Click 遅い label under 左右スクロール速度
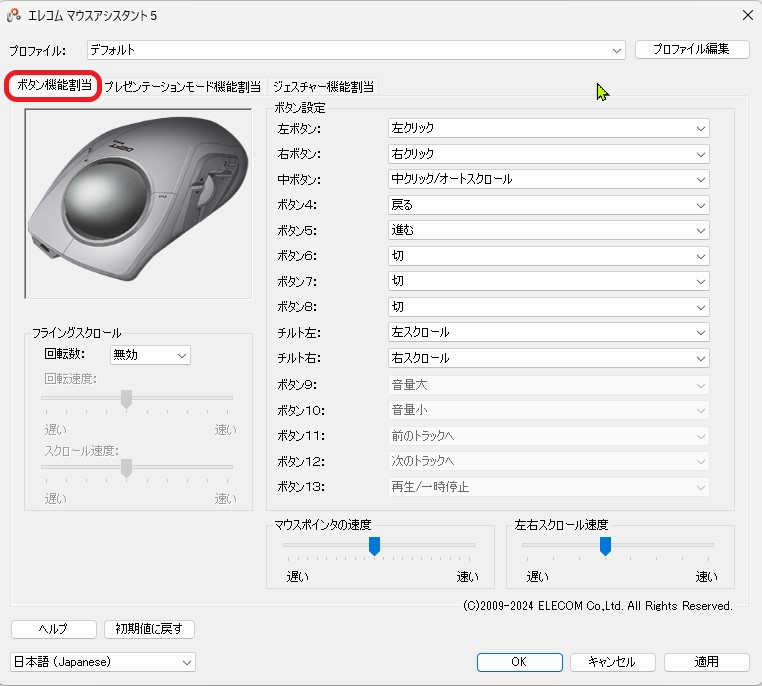The image size is (762, 686). tap(537, 577)
